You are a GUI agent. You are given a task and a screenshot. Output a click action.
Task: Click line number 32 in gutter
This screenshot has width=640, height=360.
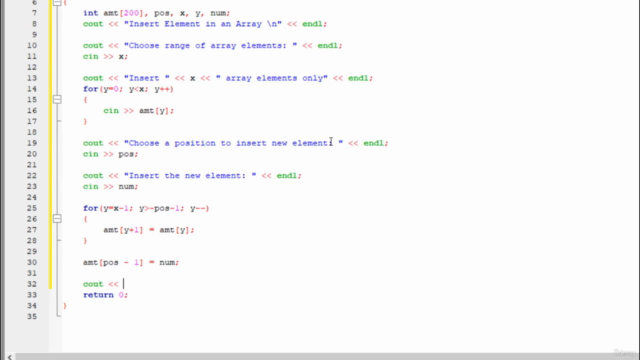(x=32, y=284)
